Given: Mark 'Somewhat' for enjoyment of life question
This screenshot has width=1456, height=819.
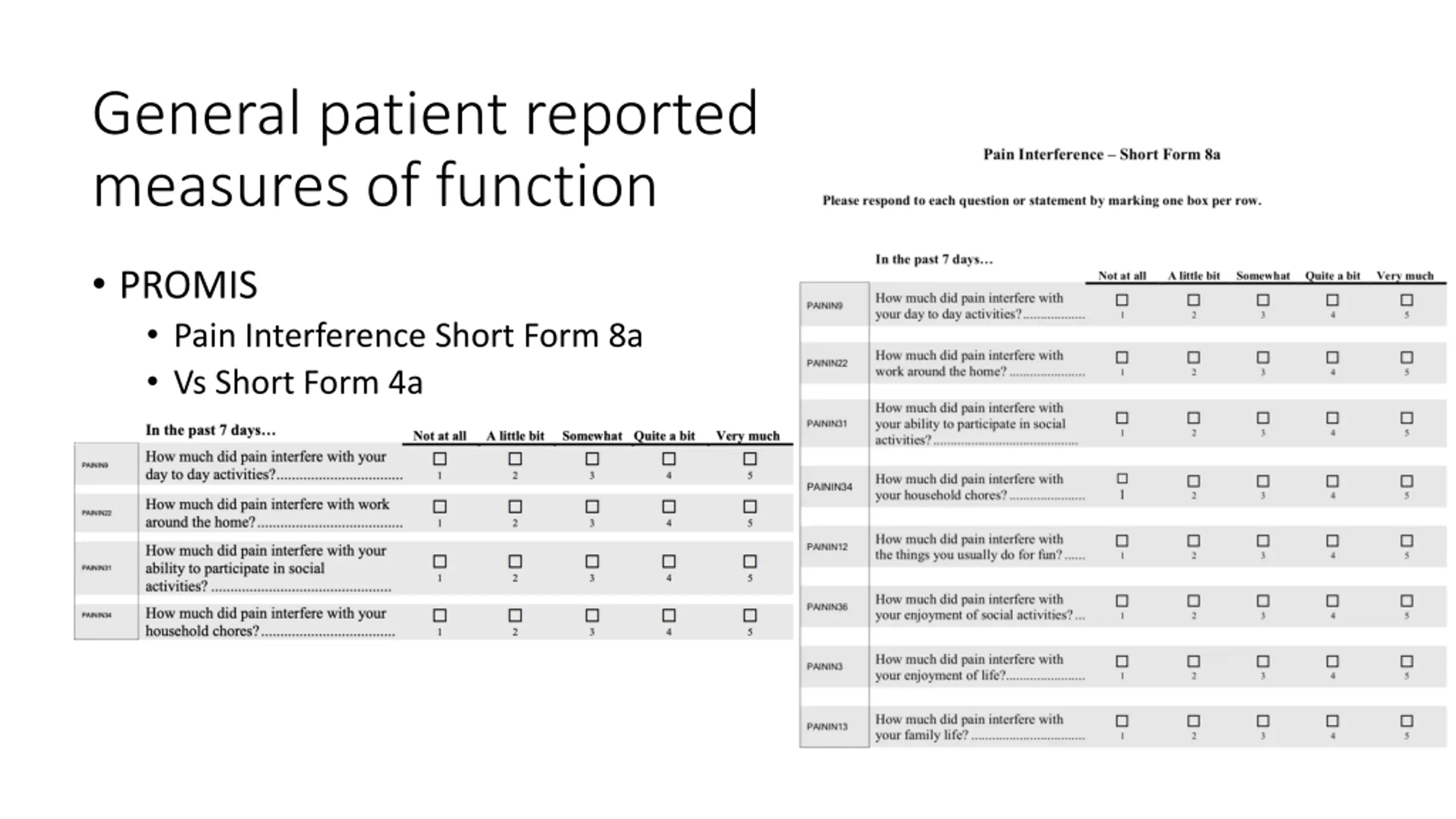Looking at the screenshot, I should tap(1263, 661).
